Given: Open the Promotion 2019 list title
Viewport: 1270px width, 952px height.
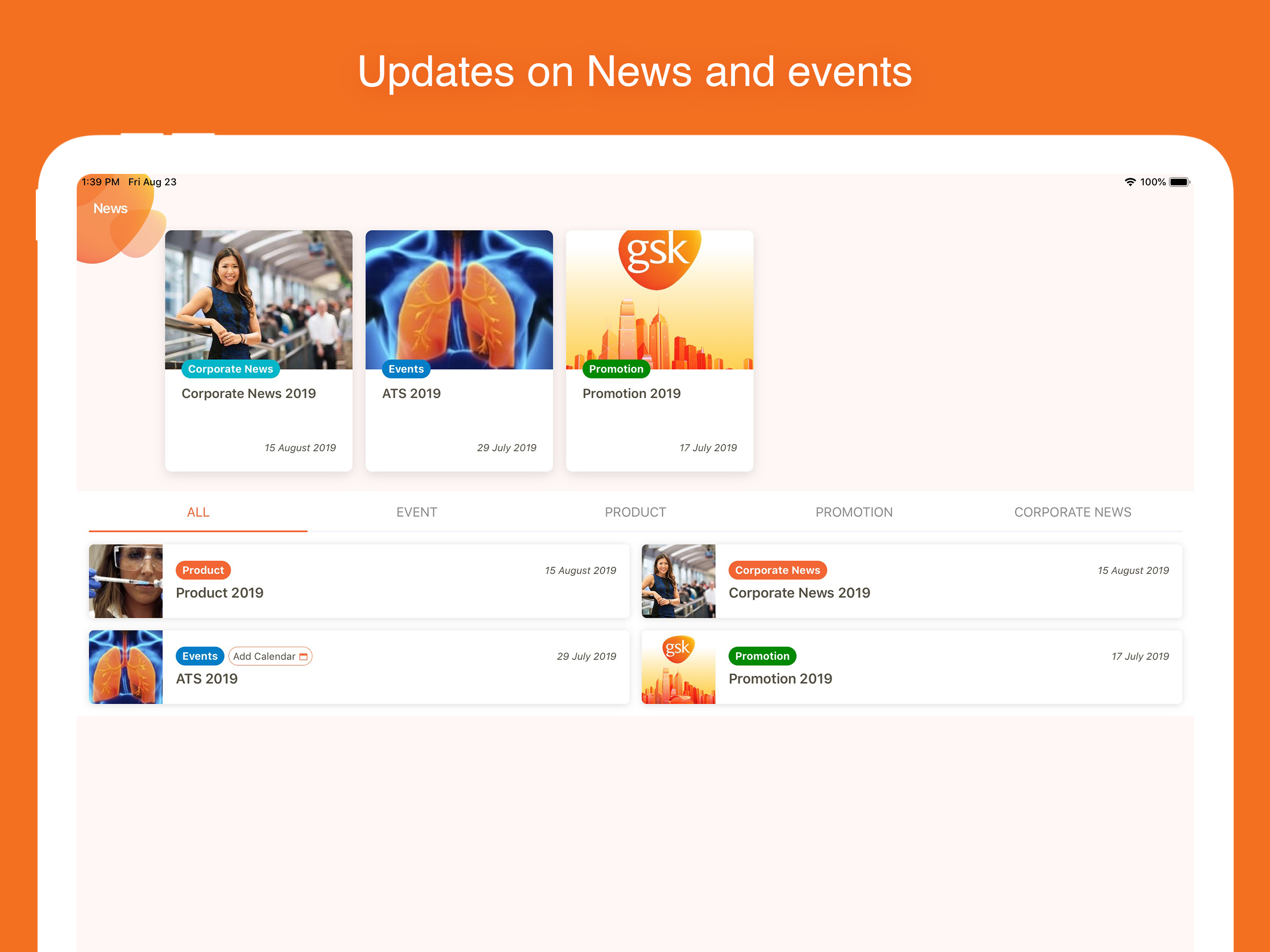Looking at the screenshot, I should coord(781,679).
